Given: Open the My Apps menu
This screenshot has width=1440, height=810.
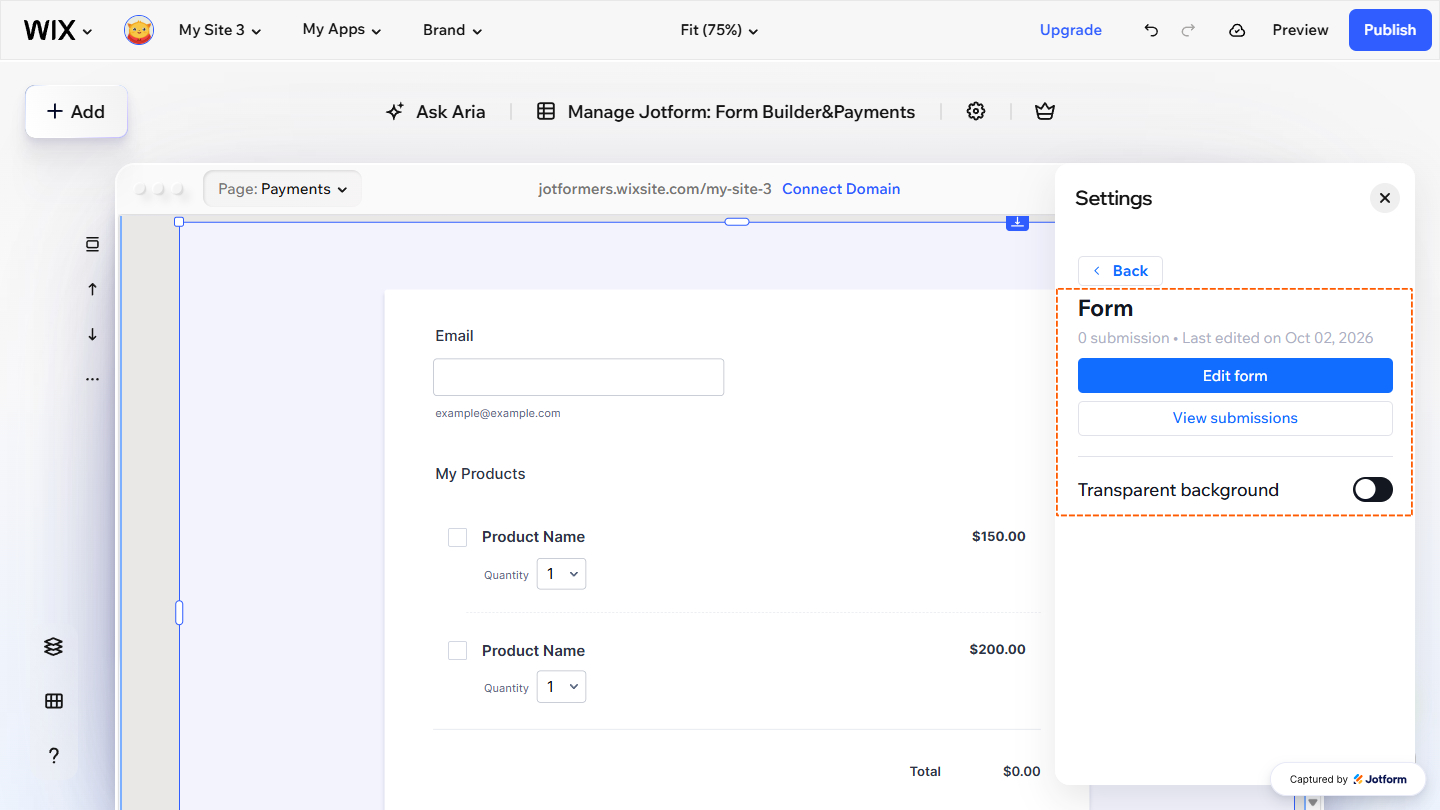Looking at the screenshot, I should click(342, 30).
